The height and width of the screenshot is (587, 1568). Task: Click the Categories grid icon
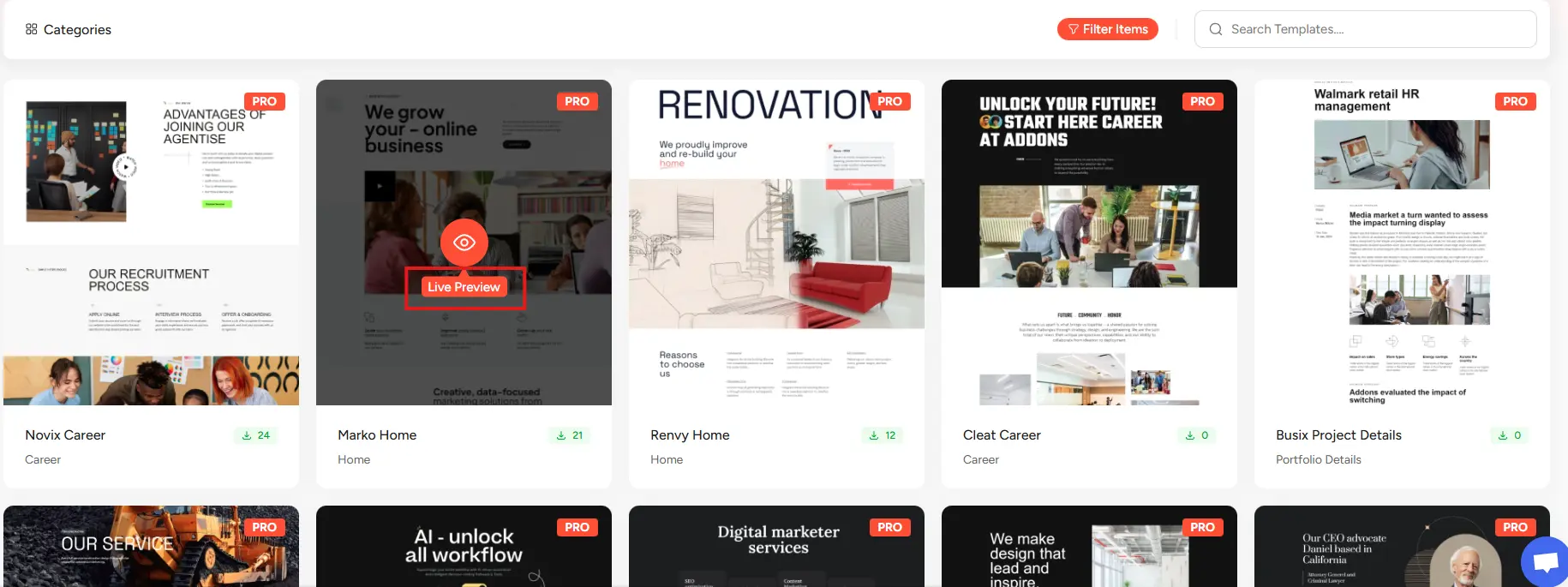32,29
